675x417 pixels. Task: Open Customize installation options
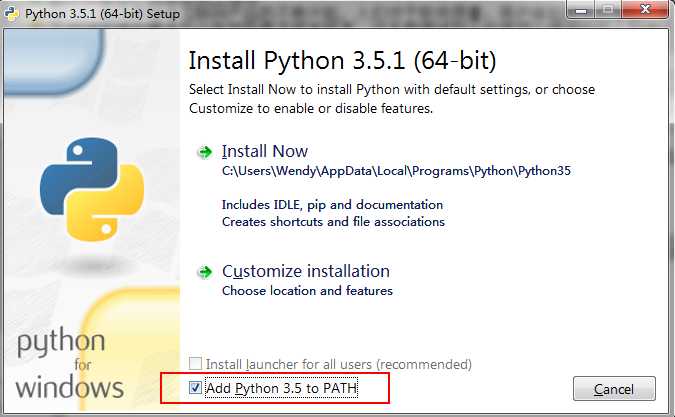click(306, 272)
